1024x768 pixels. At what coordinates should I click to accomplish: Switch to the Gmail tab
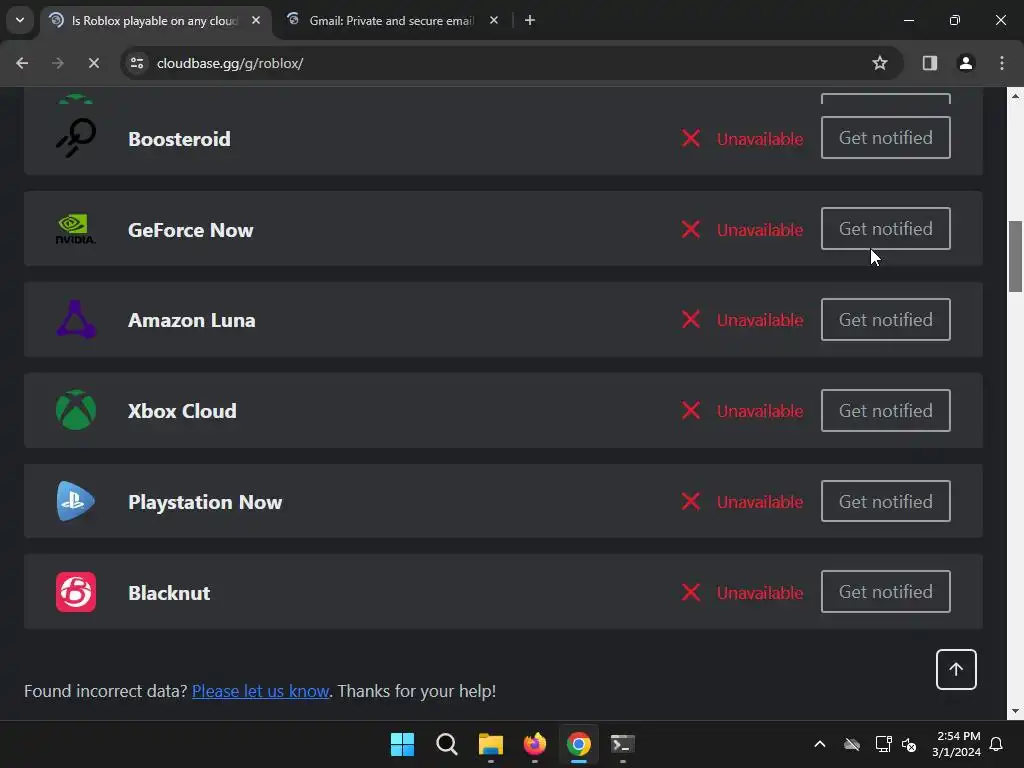coord(391,20)
